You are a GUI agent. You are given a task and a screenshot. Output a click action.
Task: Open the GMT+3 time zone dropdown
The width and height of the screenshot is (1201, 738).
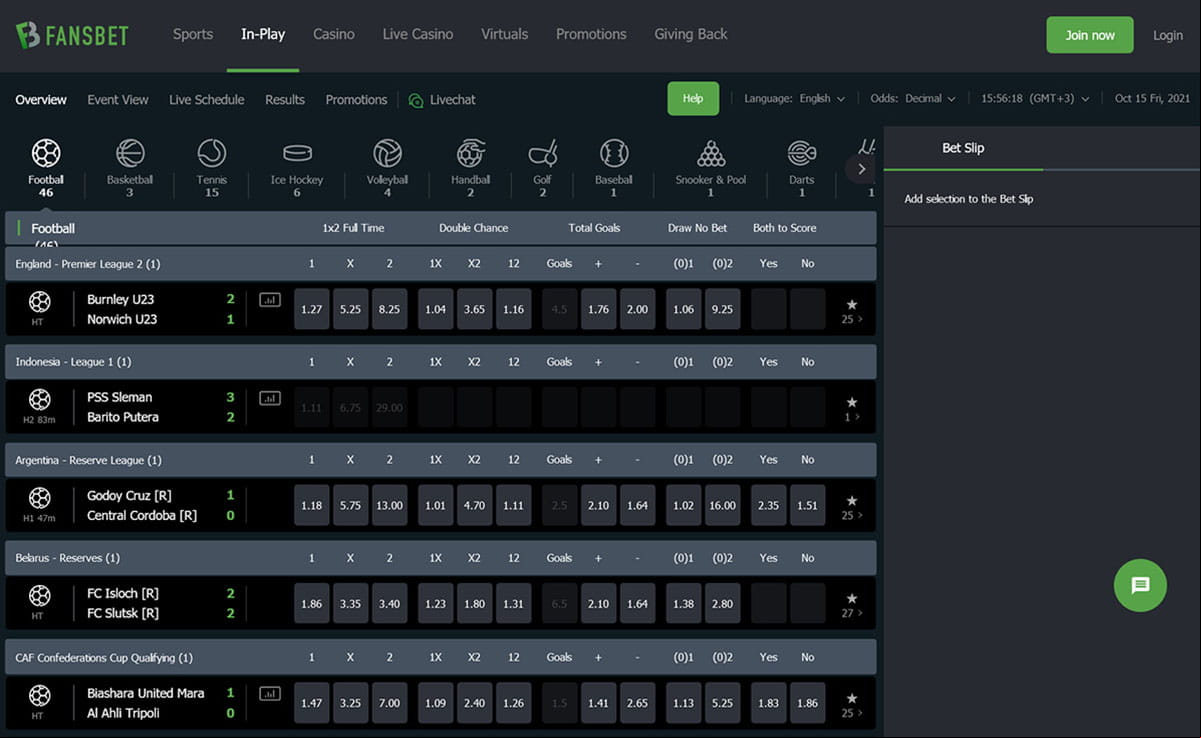[1035, 99]
